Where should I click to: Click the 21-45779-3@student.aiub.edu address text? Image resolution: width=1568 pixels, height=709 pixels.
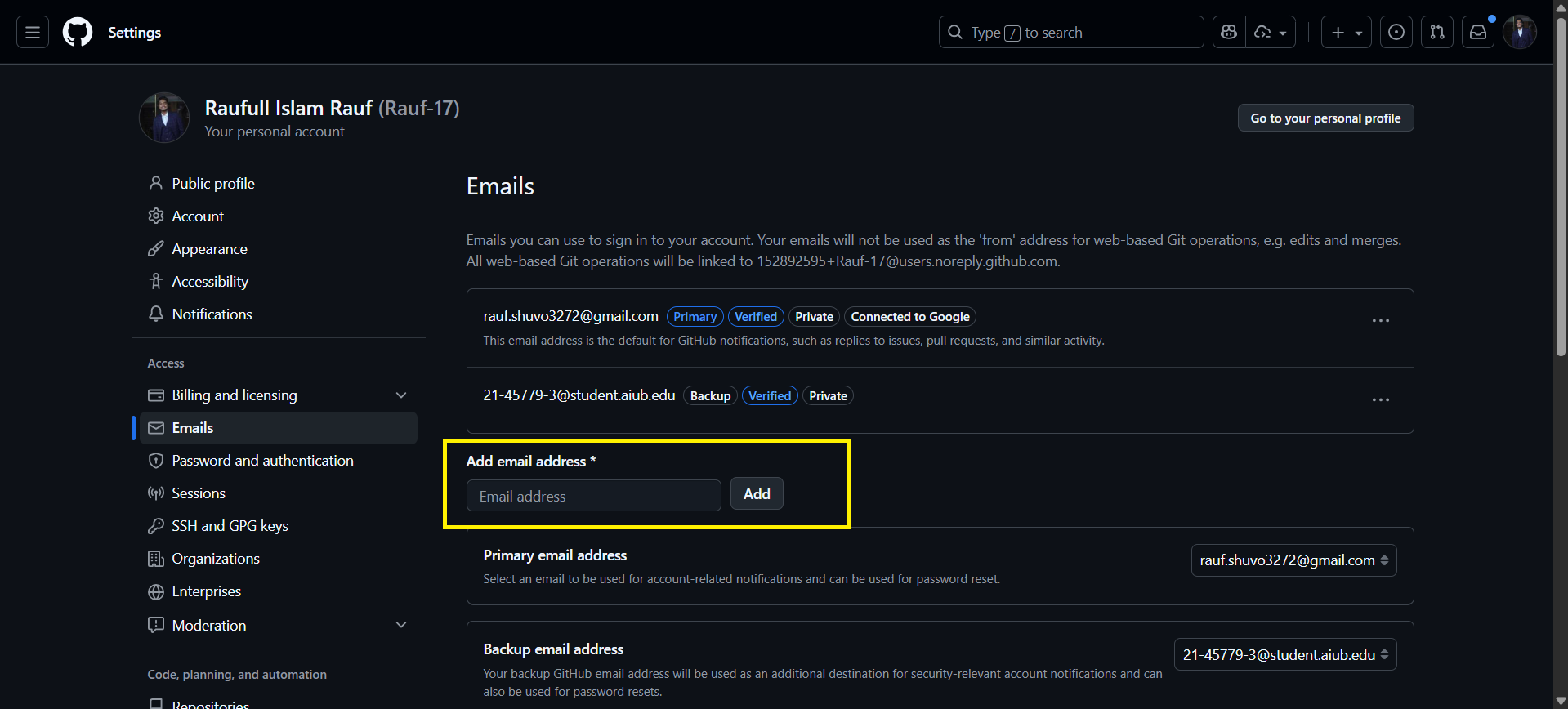point(579,395)
